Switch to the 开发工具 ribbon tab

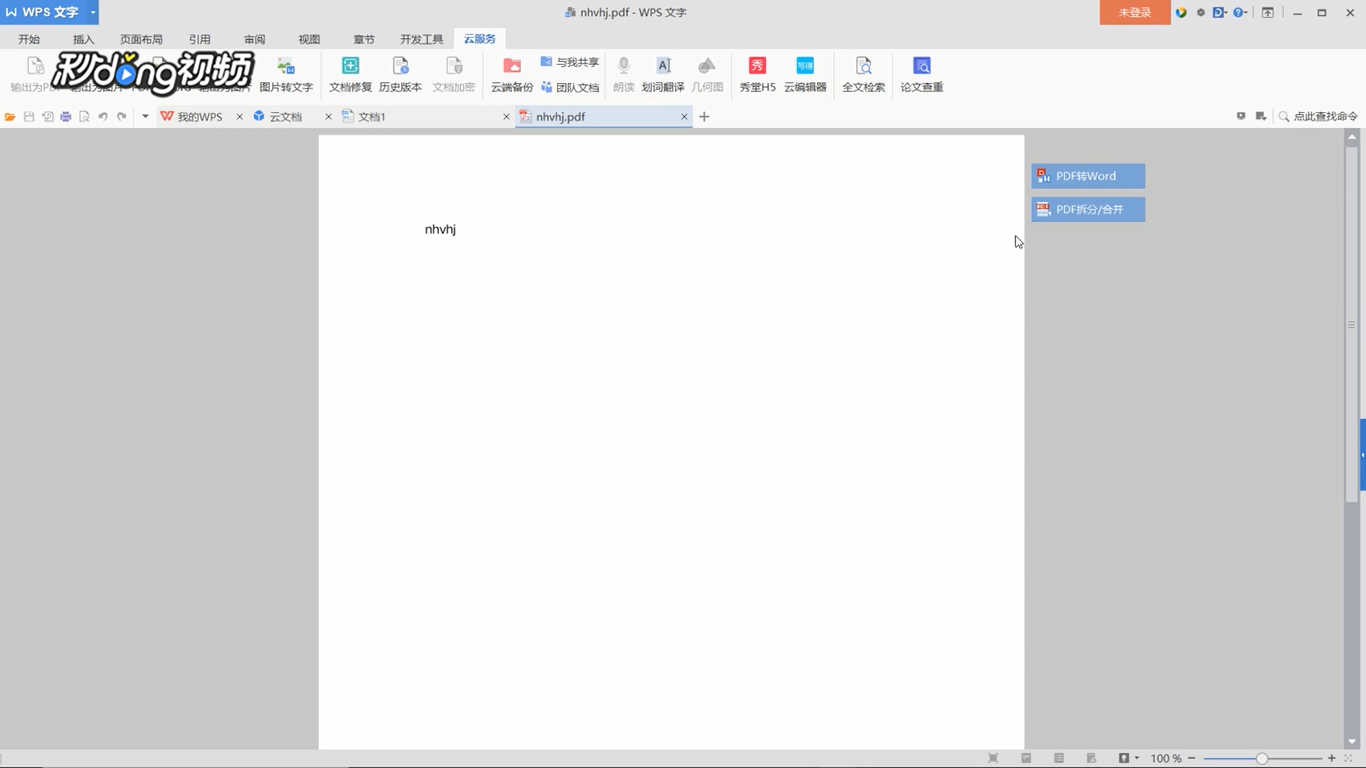421,39
